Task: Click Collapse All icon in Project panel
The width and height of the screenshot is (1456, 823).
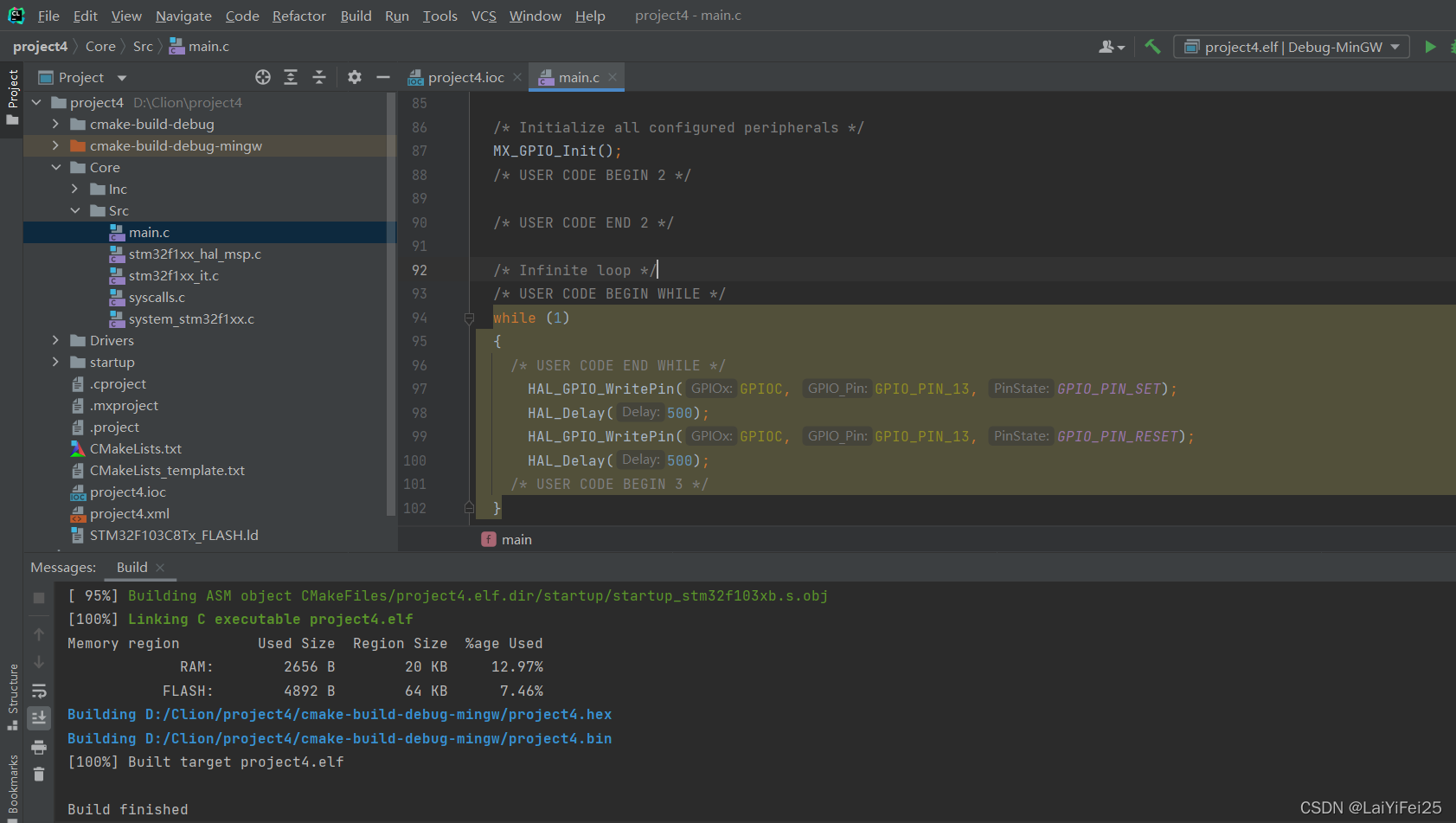Action: (319, 77)
